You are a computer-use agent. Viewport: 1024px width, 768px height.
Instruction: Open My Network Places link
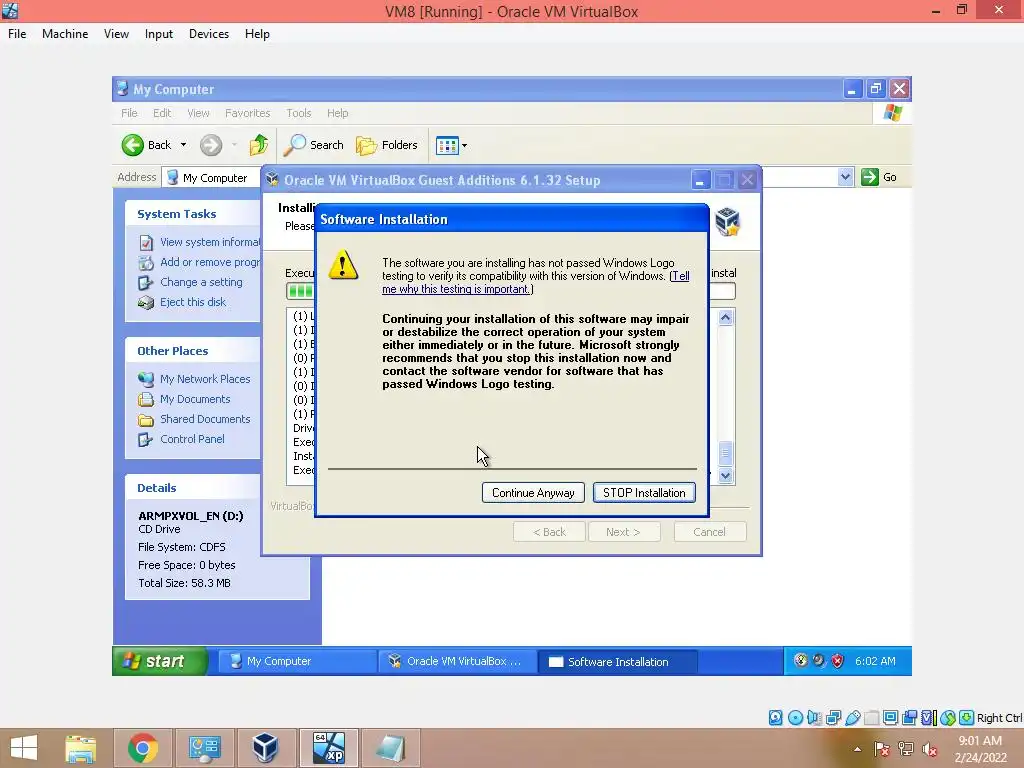(x=205, y=379)
